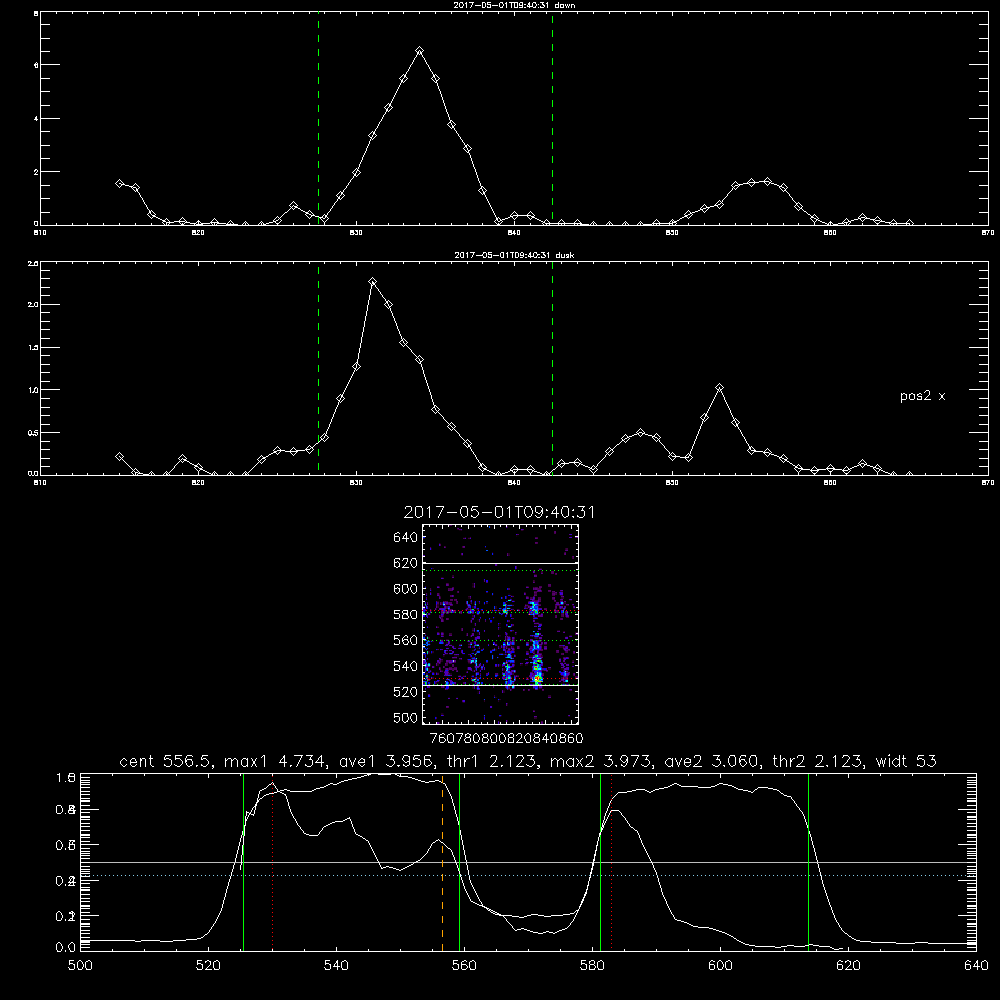Click the first green solid line near 525 in bottom plot
1000x1000 pixels.
pyautogui.click(x=243, y=862)
